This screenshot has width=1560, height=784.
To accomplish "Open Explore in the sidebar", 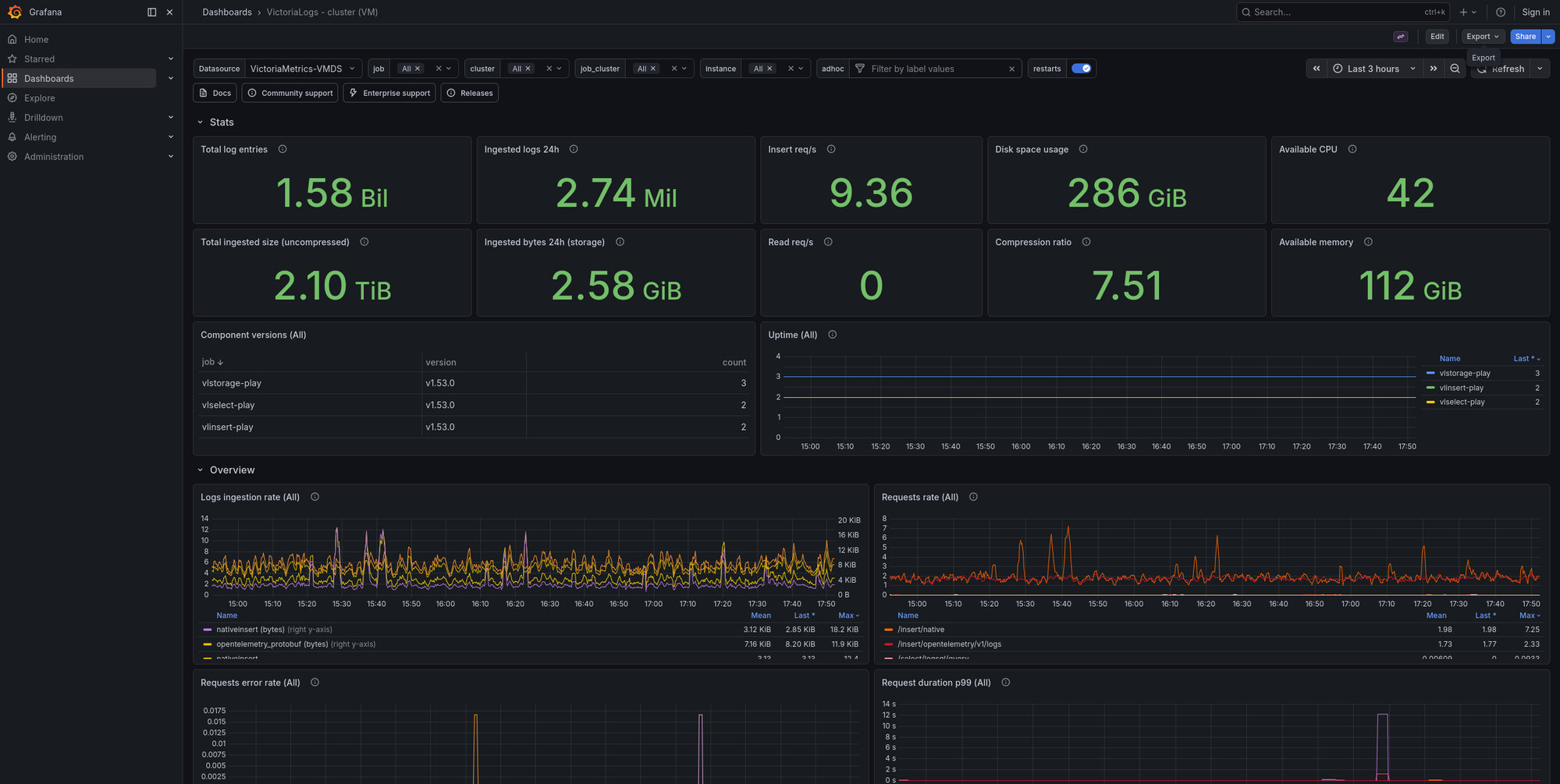I will click(x=39, y=98).
